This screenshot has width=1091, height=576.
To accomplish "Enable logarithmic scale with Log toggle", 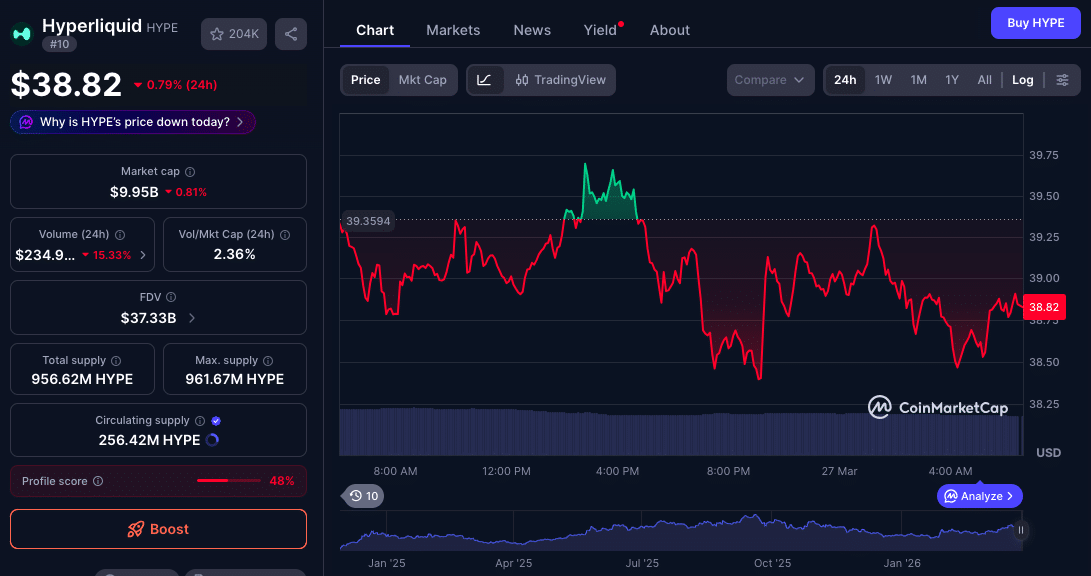I will tap(1022, 79).
